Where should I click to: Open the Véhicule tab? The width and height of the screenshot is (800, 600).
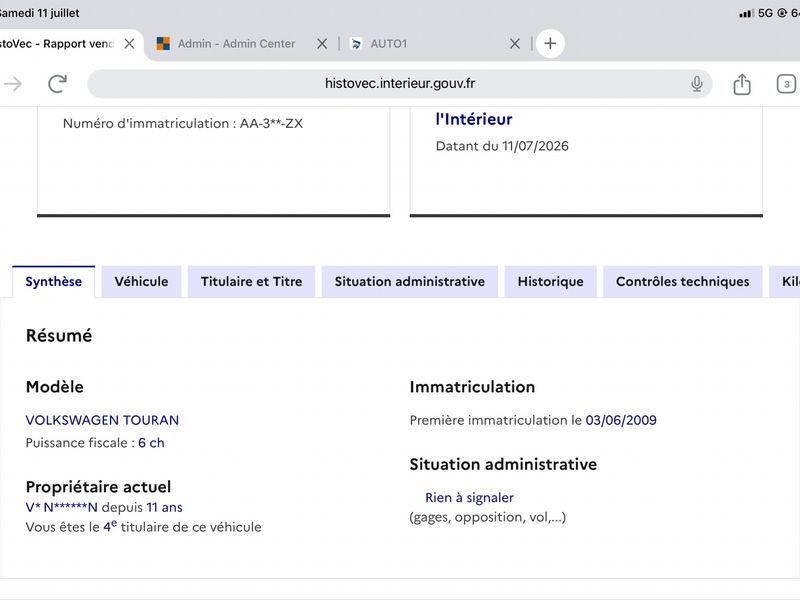pyautogui.click(x=141, y=282)
